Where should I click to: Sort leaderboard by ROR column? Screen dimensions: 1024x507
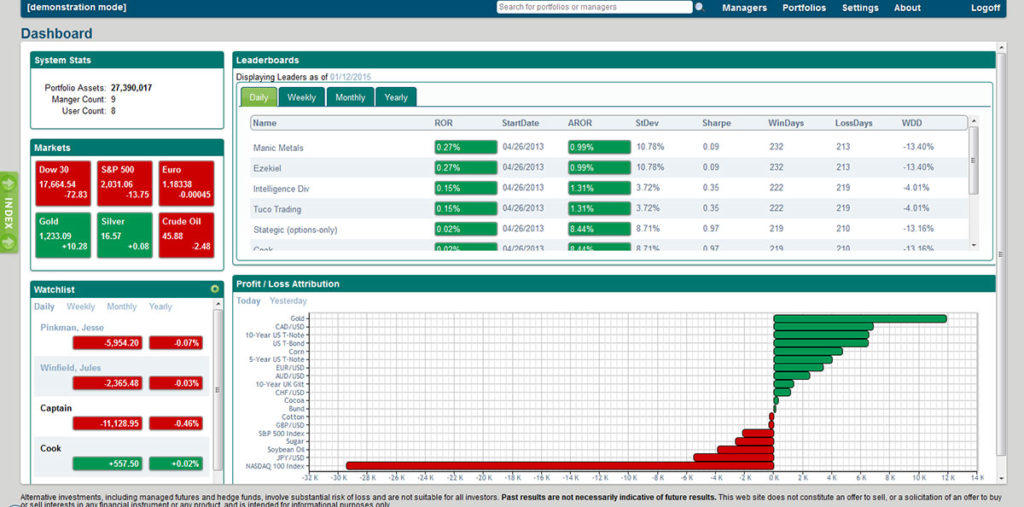[443, 123]
